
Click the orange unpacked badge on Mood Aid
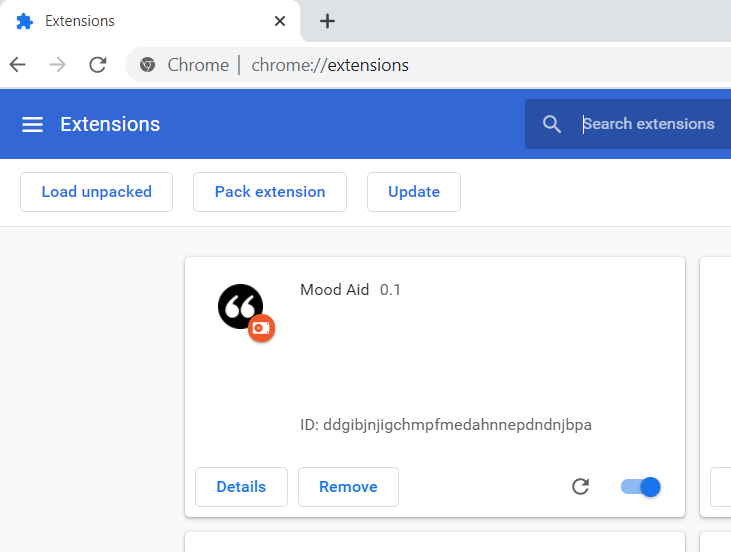click(x=261, y=328)
